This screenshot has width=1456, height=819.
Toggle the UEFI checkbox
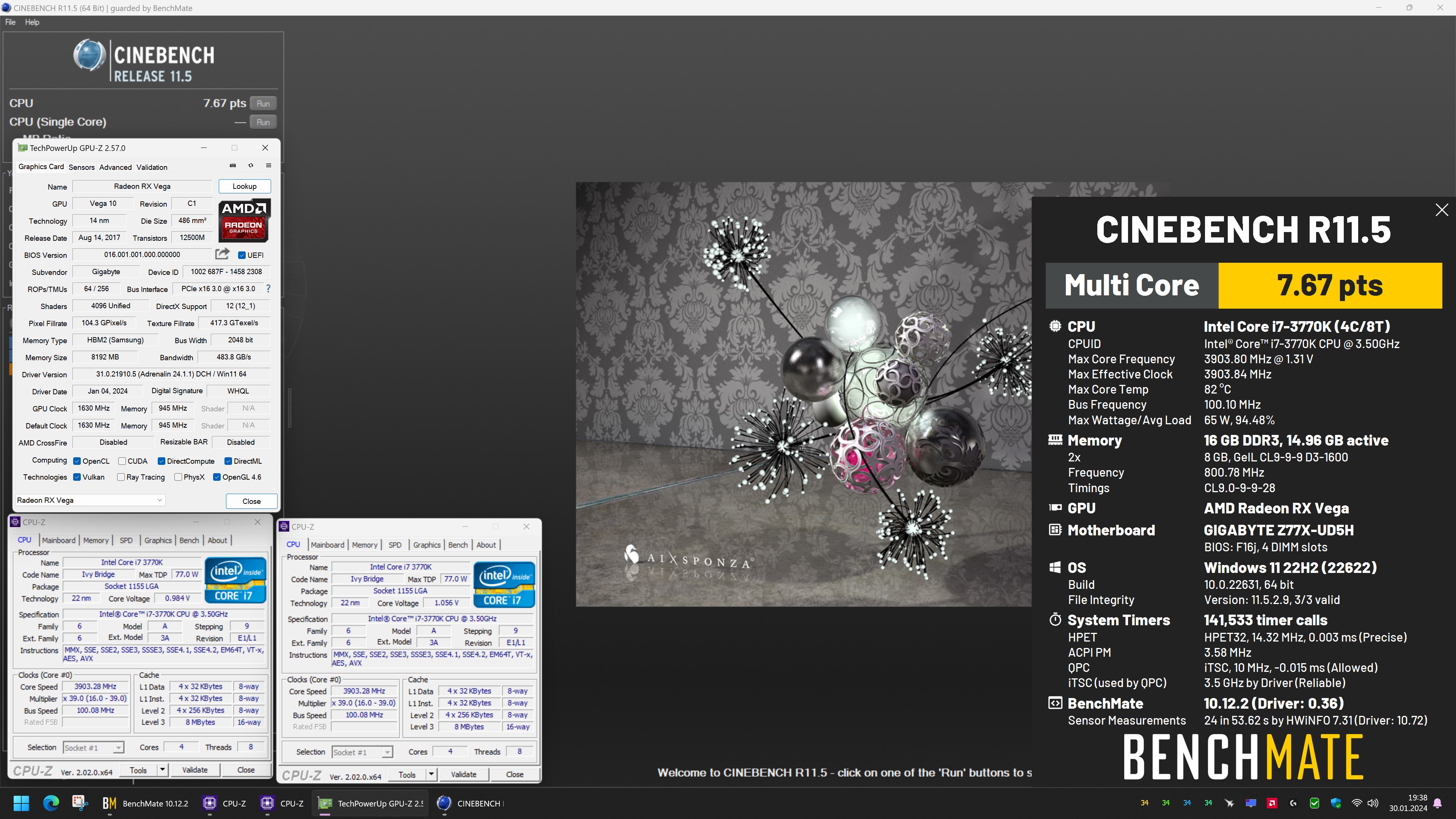coord(242,255)
